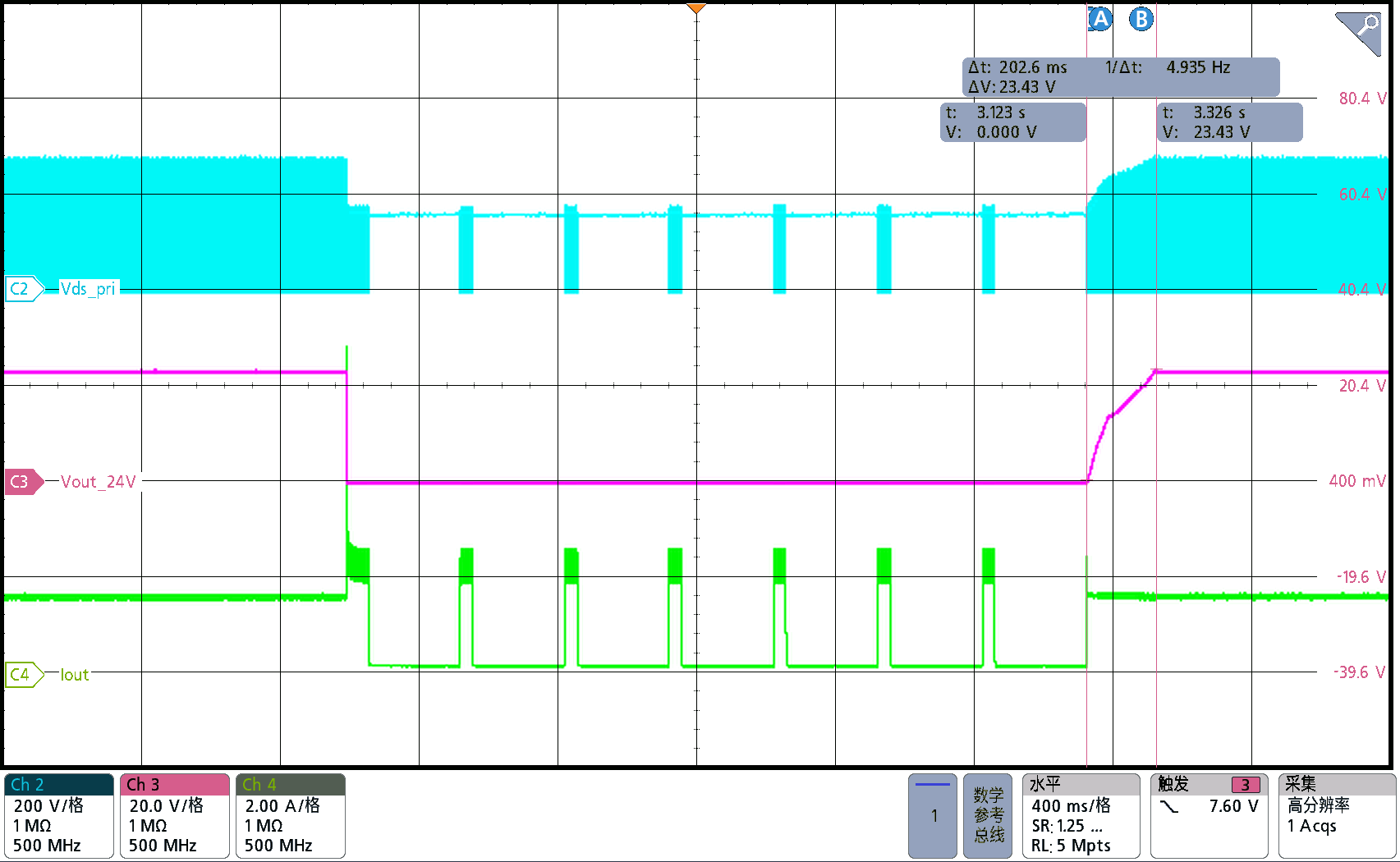Open the 采集 acquisition settings badge

click(1337, 816)
